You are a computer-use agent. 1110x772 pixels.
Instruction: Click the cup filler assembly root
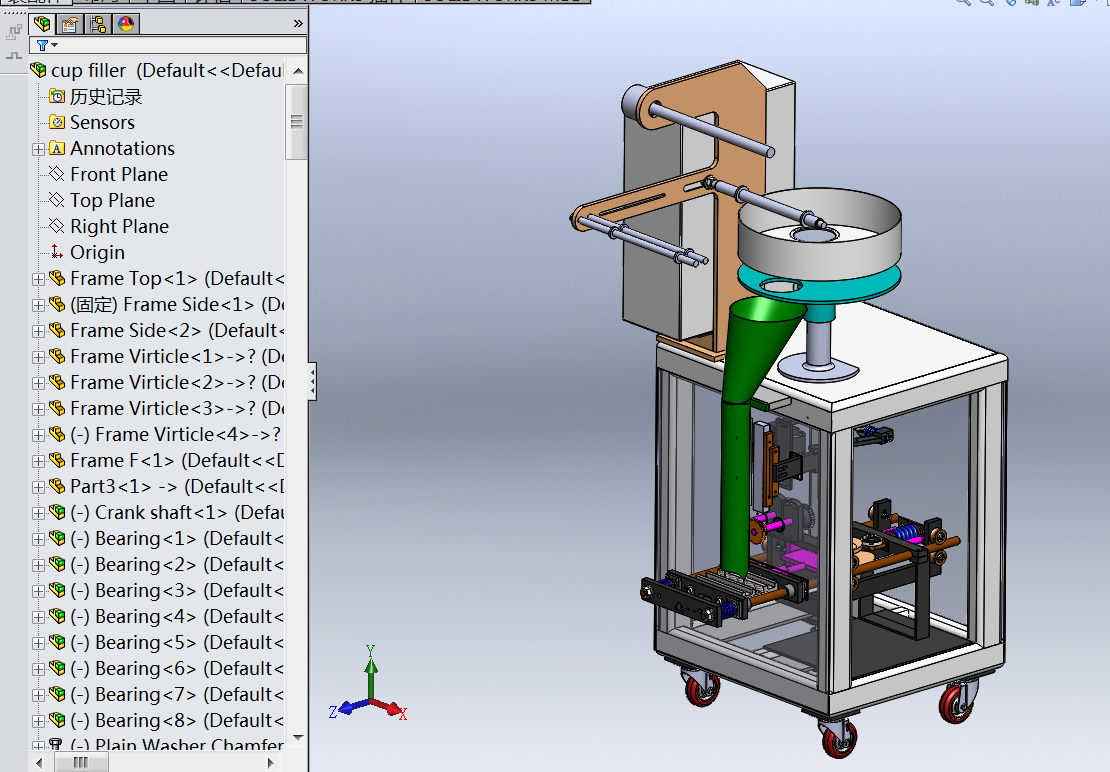tap(157, 71)
